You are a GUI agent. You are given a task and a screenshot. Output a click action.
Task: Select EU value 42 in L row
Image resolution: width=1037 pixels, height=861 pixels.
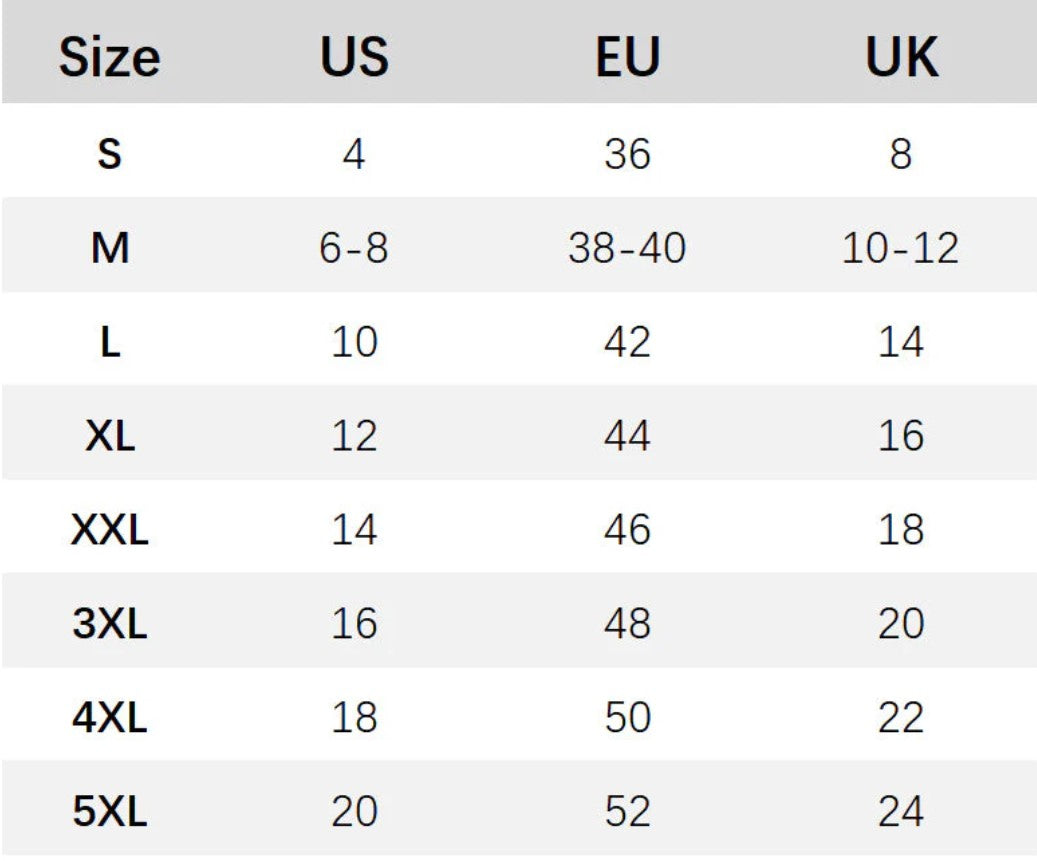[x=627, y=342]
